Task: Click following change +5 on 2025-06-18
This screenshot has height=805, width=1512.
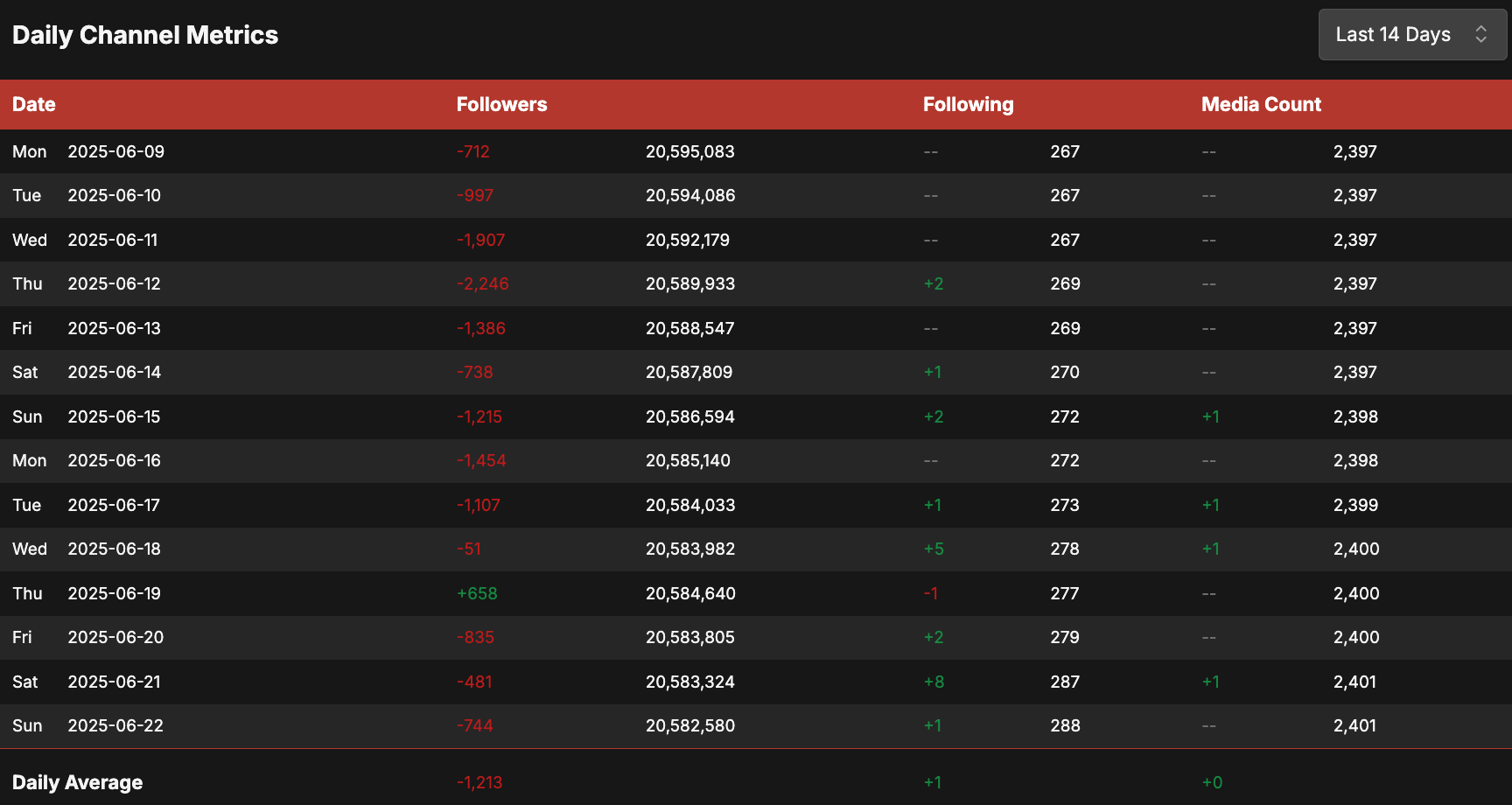Action: (934, 549)
